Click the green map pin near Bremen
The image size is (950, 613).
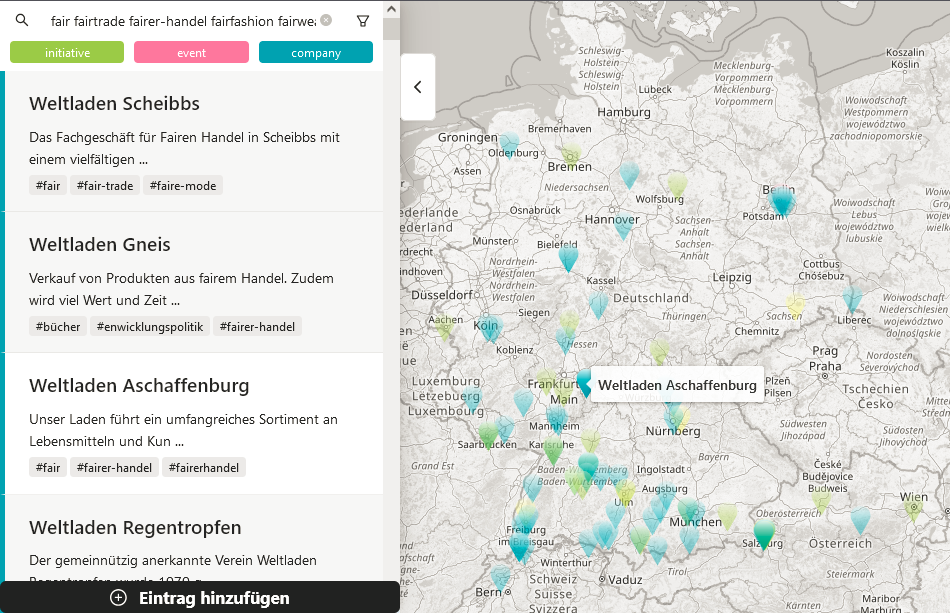click(571, 156)
